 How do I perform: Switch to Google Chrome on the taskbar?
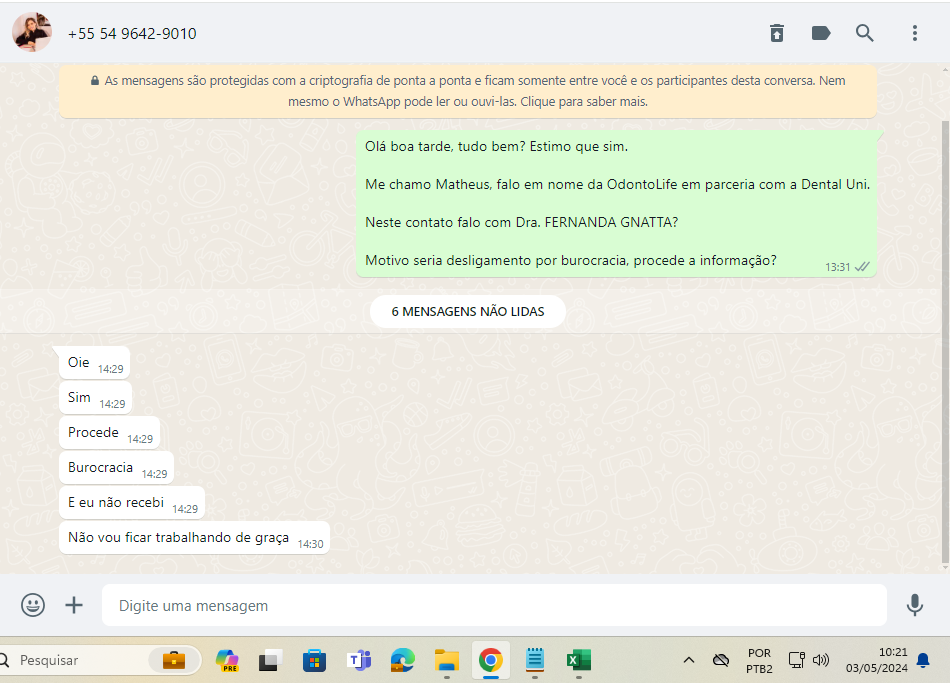click(x=491, y=660)
